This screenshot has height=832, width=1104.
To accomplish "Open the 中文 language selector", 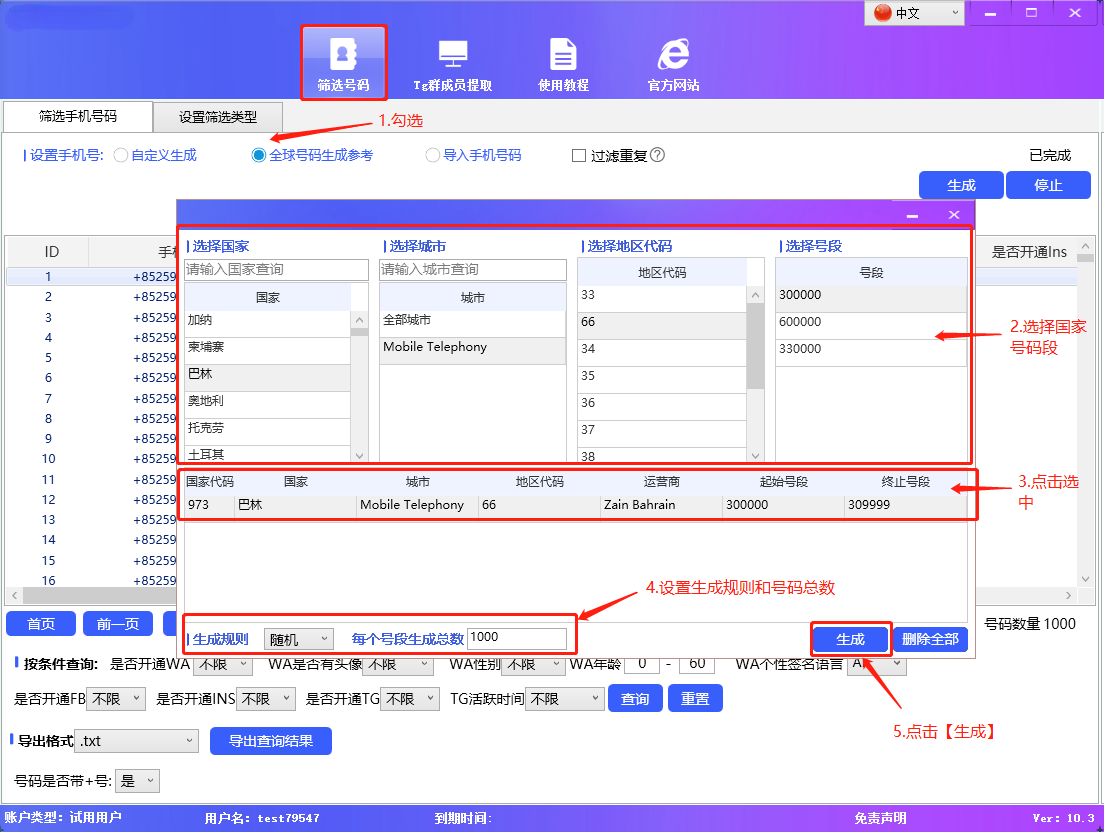I will click(915, 13).
